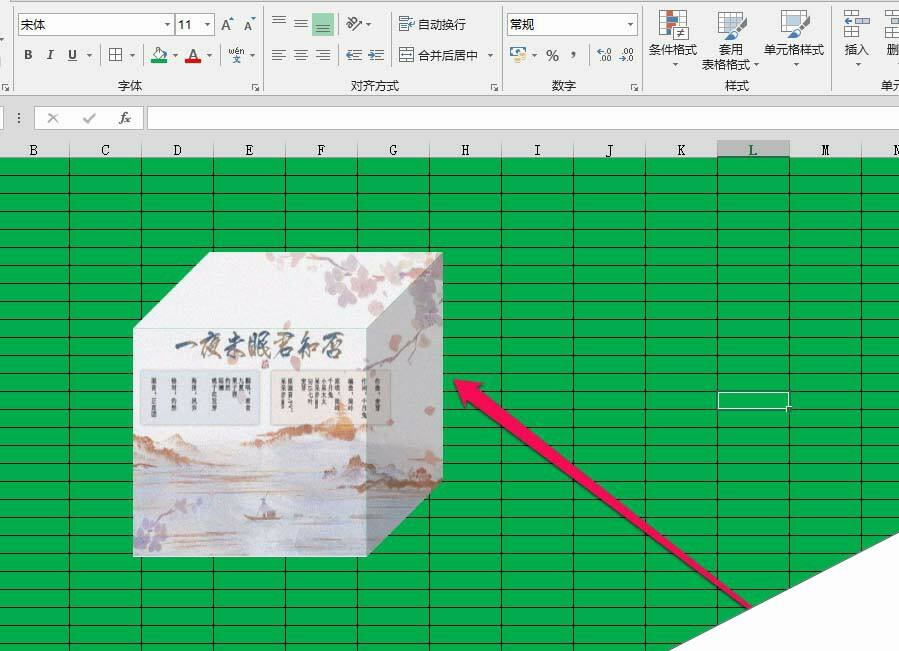
Task: Click formula bar options dots
Action: tap(19, 118)
